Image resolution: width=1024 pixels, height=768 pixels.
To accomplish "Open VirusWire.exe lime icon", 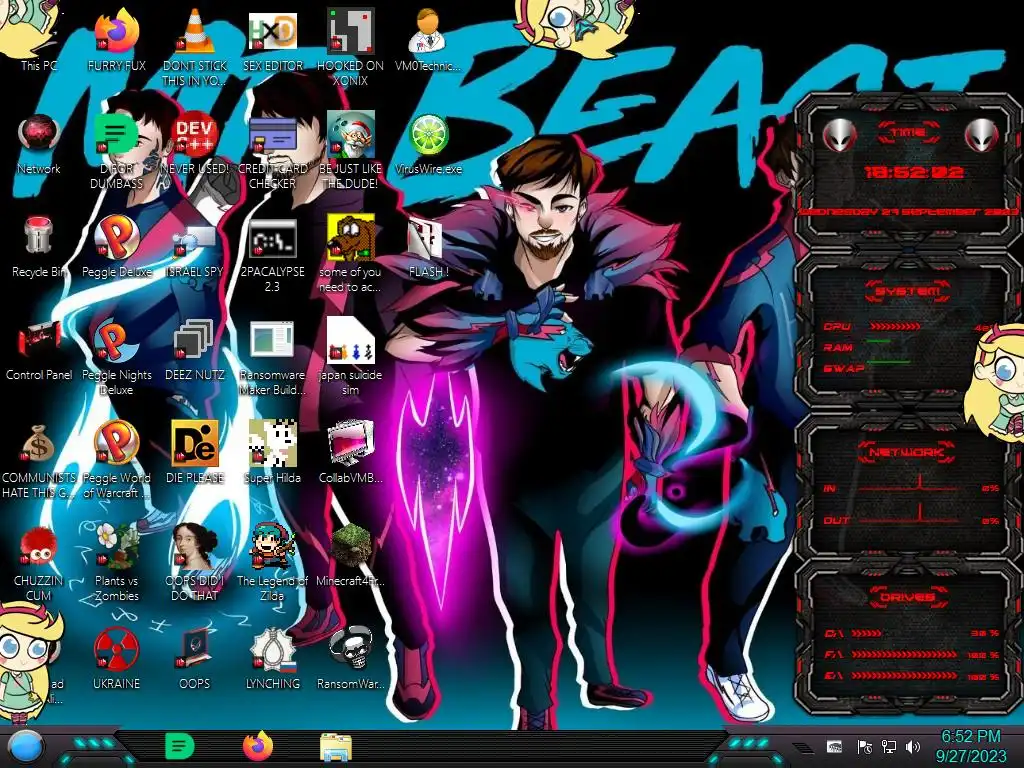I will click(428, 144).
